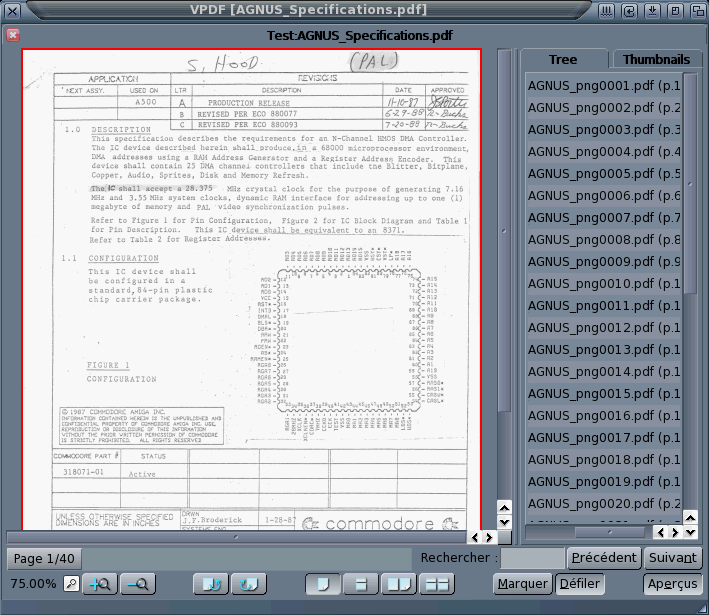Select AGNUS_png0009.pdf in the tree
Viewport: 709px width, 615px height.
tap(604, 261)
